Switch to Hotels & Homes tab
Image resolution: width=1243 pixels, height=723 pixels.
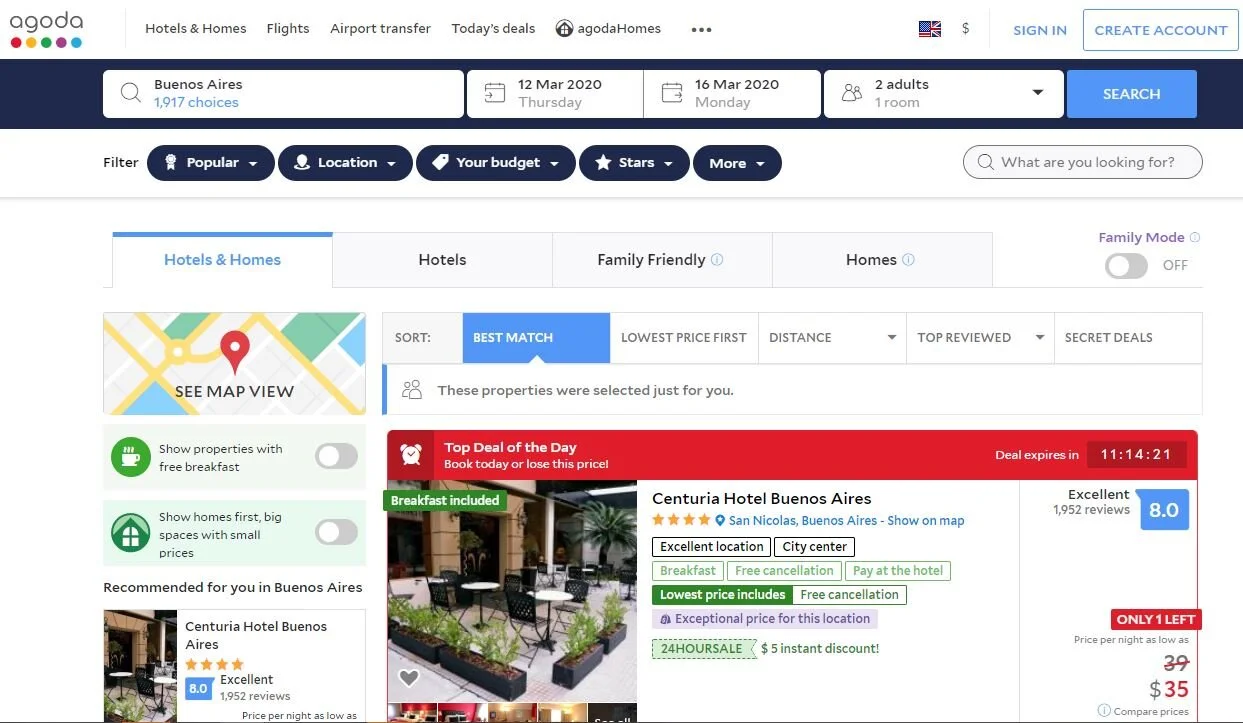click(x=222, y=260)
